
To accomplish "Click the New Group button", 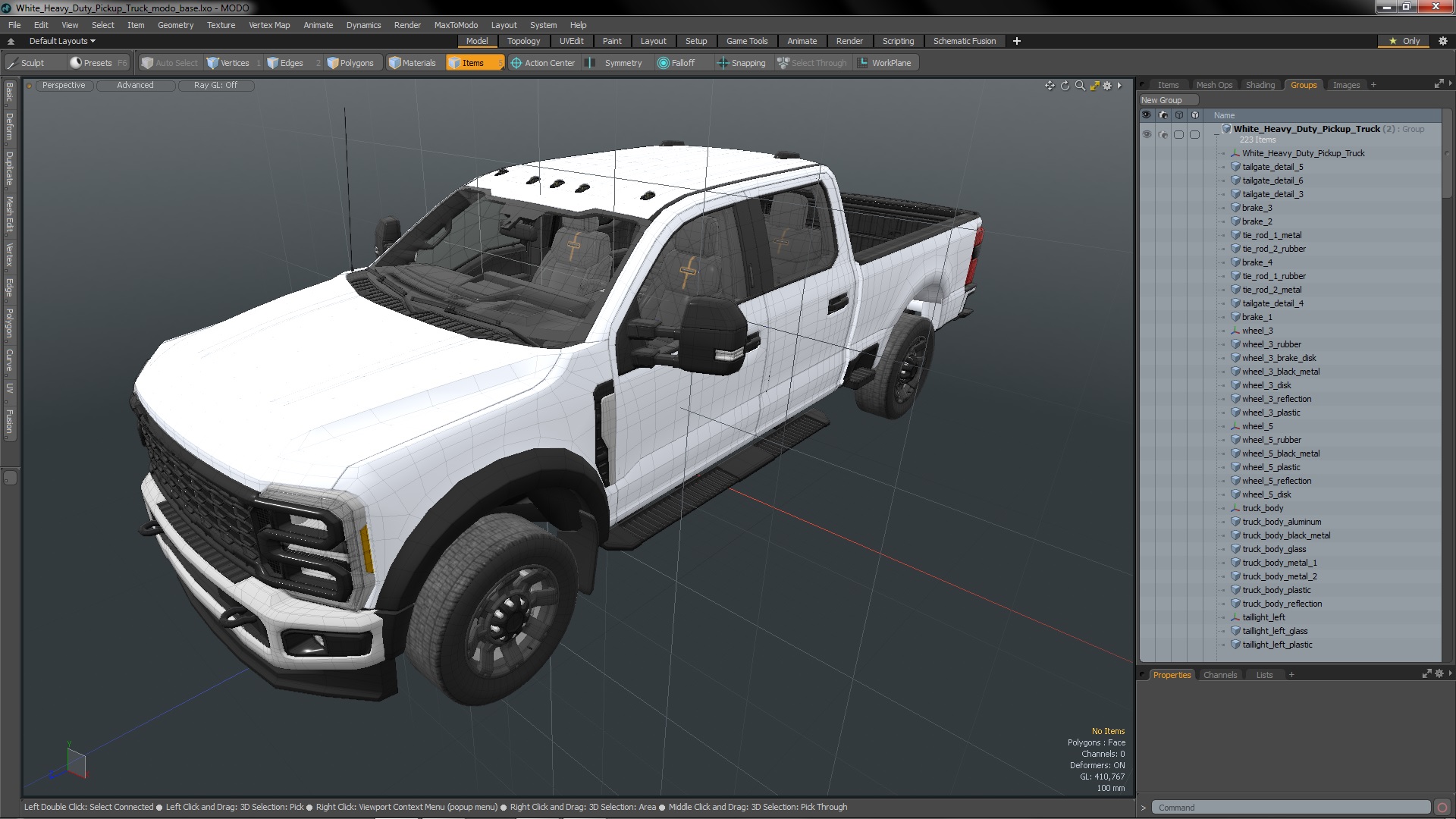I will (1162, 100).
